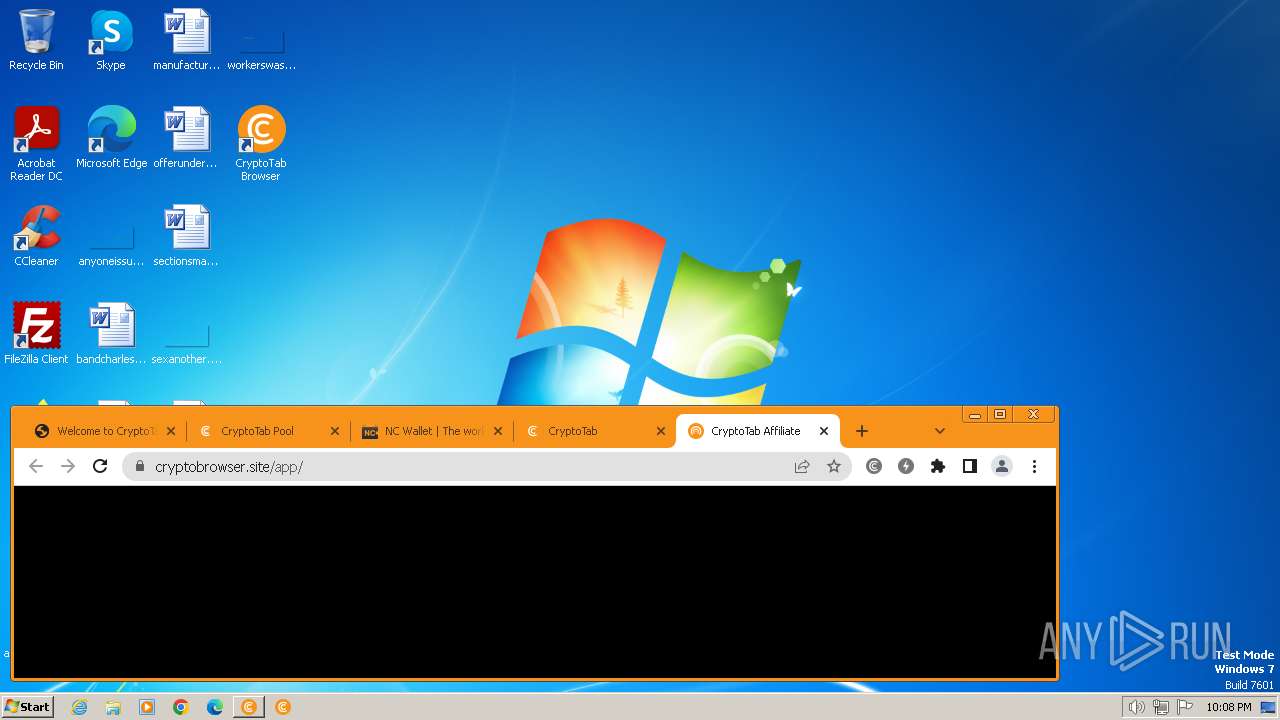The height and width of the screenshot is (720, 1280).
Task: Bookmark this page with the star icon
Action: pos(834,466)
